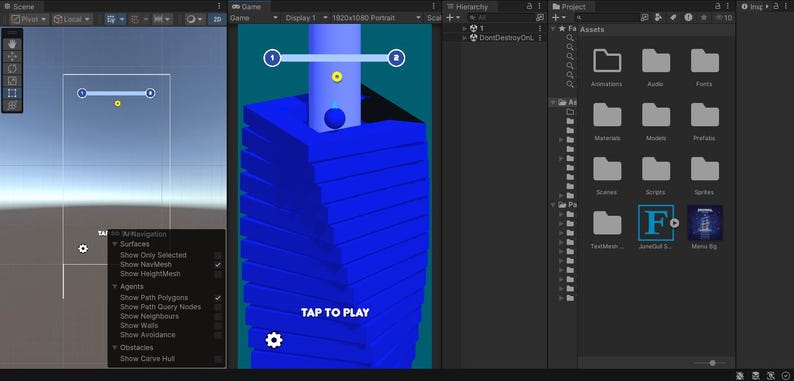
Task: Open the grid visibility options arrow
Action: coord(122,19)
